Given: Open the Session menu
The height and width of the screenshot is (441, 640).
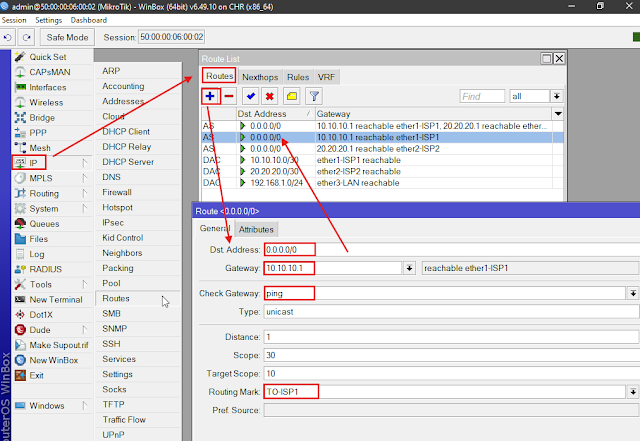Looking at the screenshot, I should (x=14, y=20).
